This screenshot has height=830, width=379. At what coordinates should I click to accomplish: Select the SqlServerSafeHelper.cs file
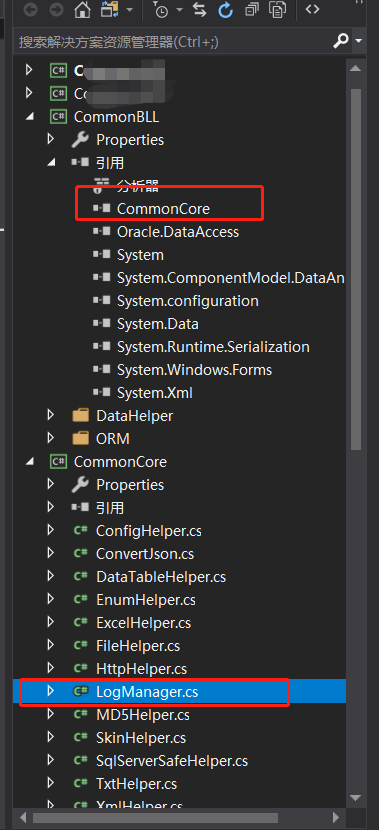pyautogui.click(x=172, y=761)
